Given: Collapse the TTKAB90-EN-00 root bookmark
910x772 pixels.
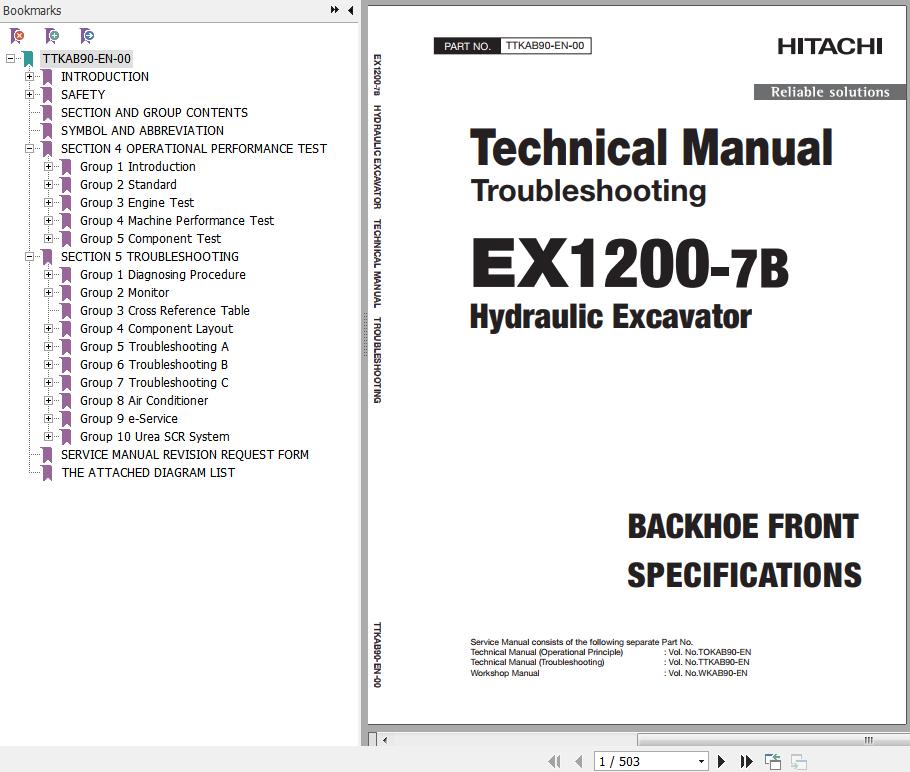Looking at the screenshot, I should tap(10, 59).
